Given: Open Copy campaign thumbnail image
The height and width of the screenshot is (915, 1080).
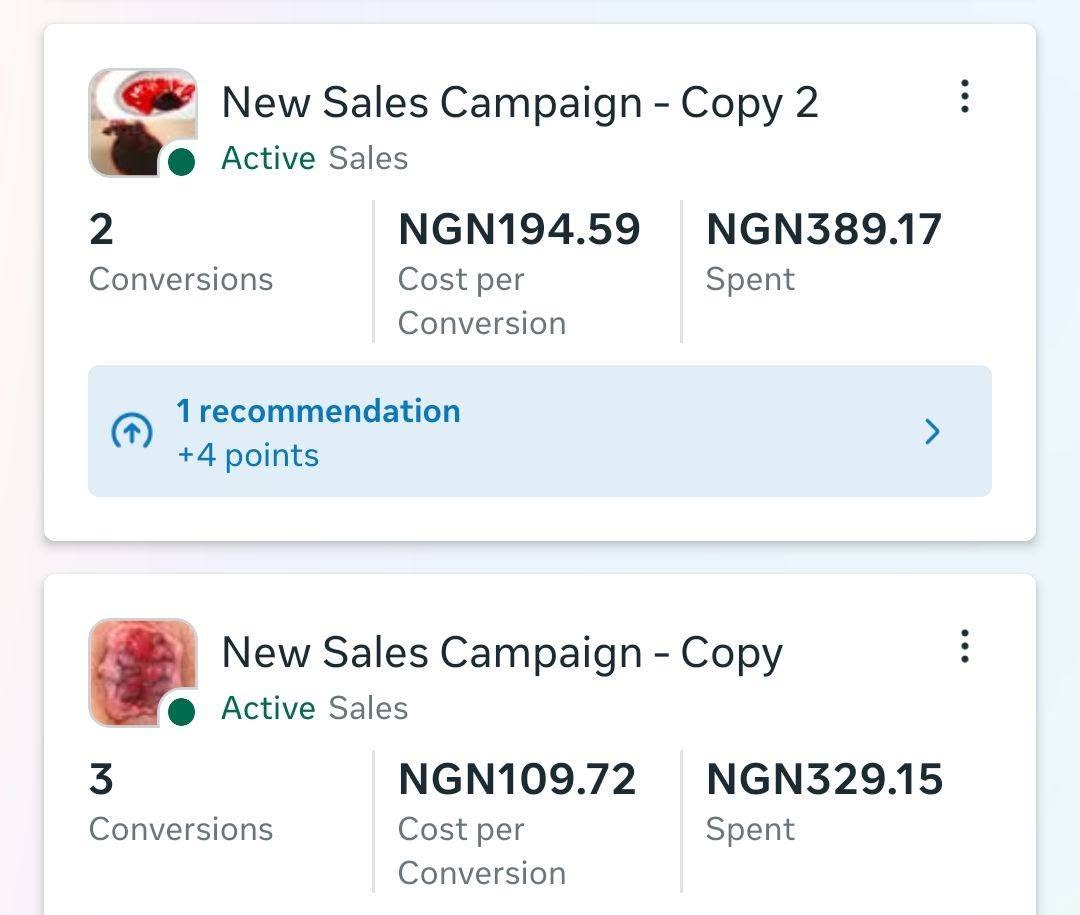Looking at the screenshot, I should (x=143, y=672).
